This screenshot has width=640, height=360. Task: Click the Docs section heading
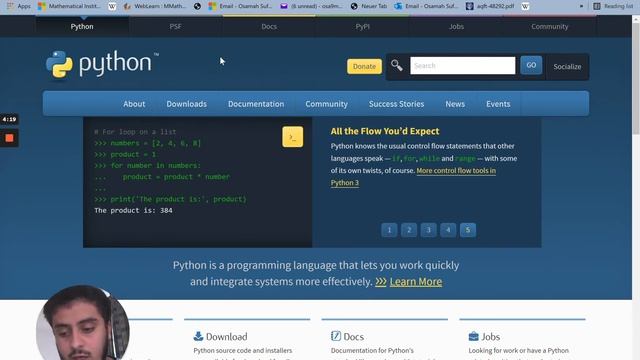click(x=353, y=337)
